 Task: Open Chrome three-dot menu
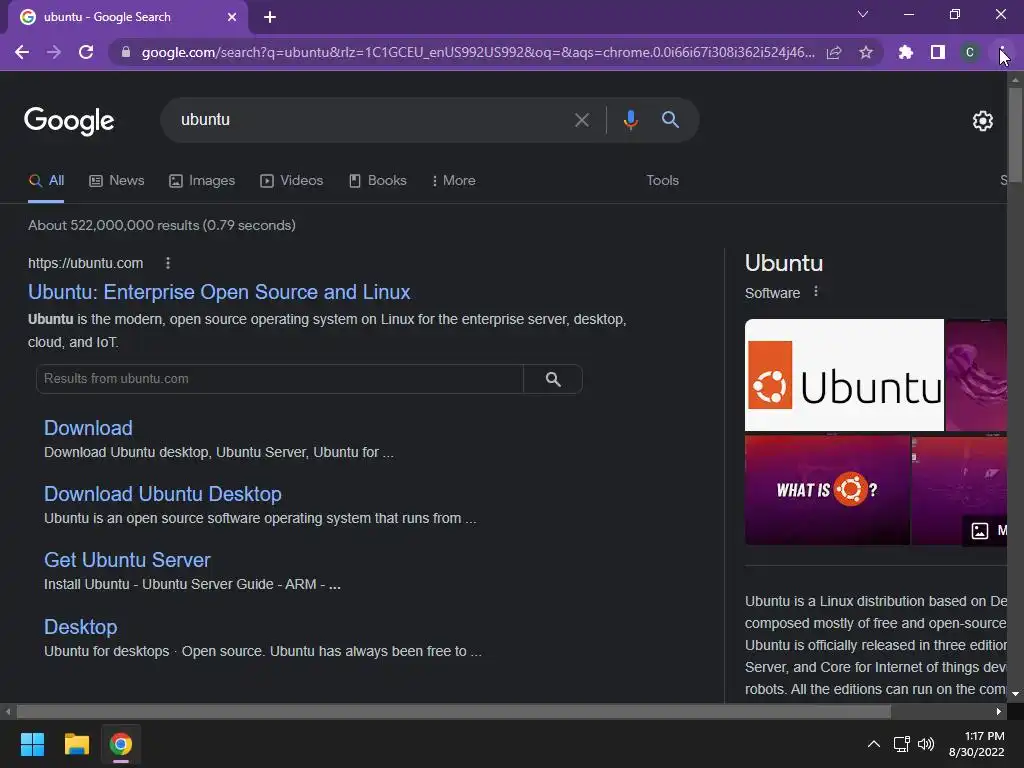pyautogui.click(x=1001, y=52)
